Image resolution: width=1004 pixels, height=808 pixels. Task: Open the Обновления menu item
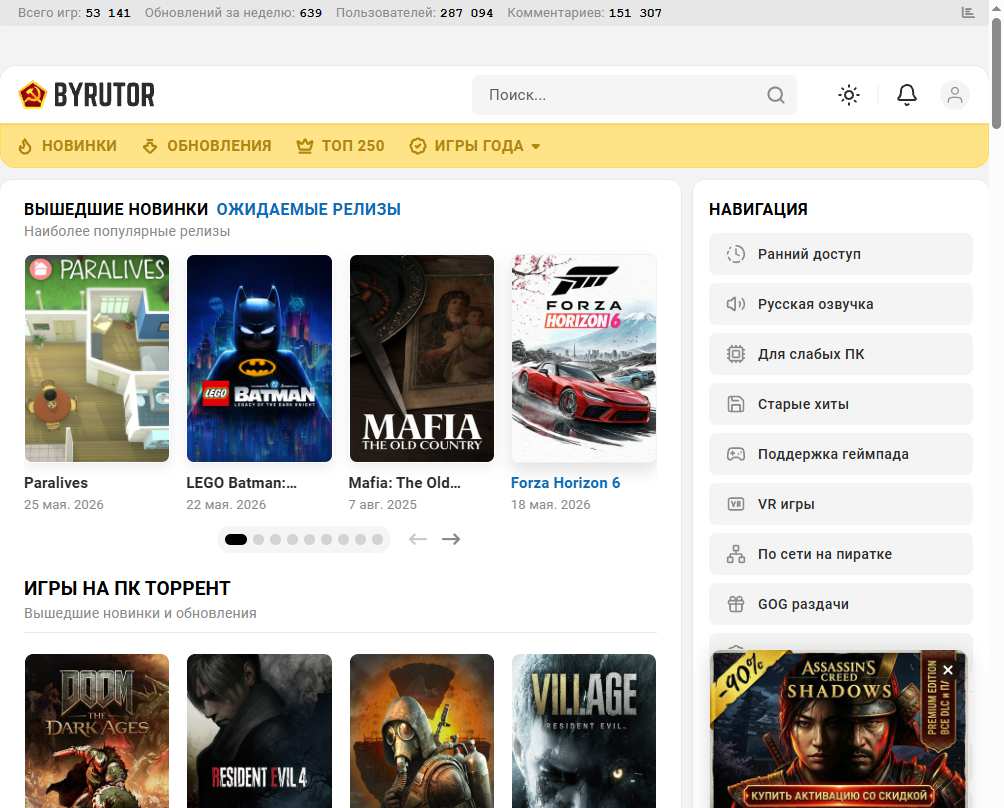click(219, 146)
